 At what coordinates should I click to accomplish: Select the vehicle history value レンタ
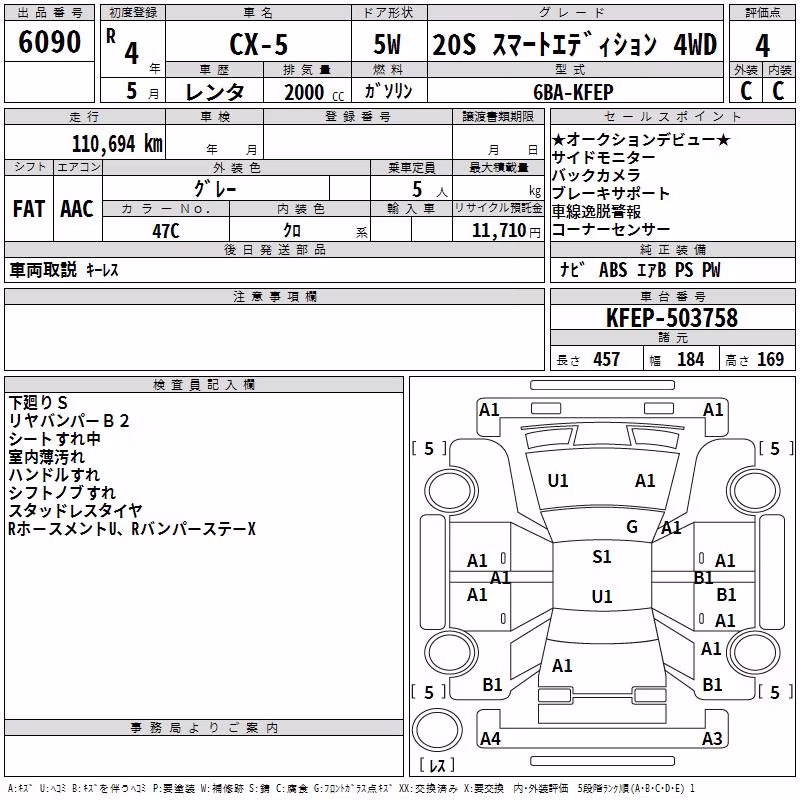[215, 92]
